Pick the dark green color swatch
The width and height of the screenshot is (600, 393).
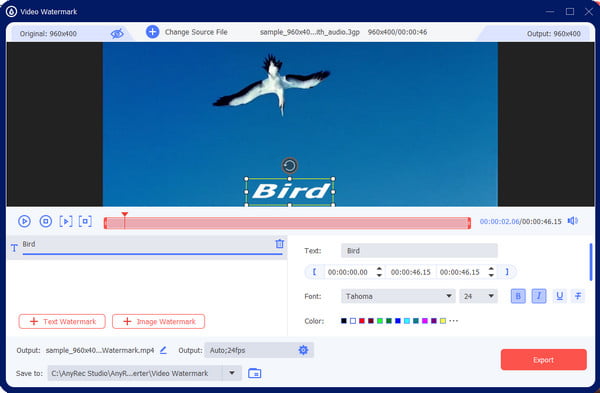click(x=389, y=321)
